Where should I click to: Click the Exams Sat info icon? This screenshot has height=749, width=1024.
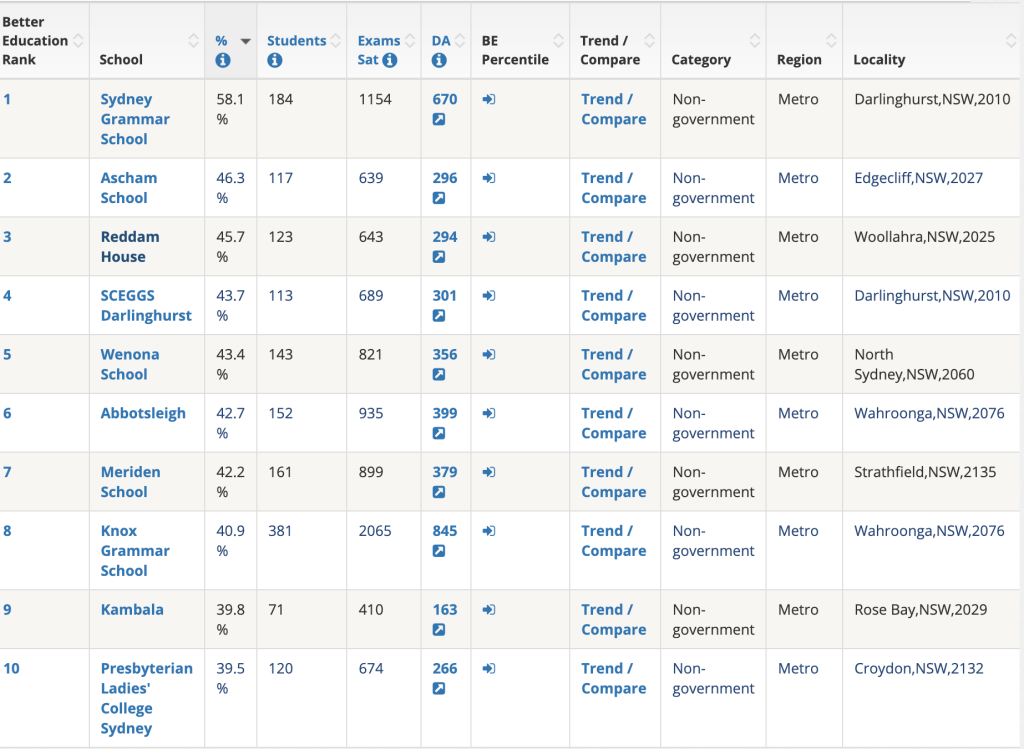coord(390,60)
